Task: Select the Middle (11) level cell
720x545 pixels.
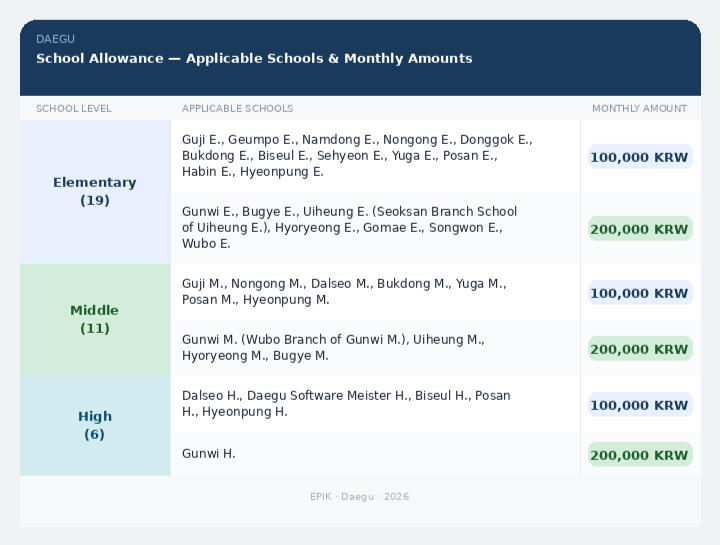Action: pos(95,319)
